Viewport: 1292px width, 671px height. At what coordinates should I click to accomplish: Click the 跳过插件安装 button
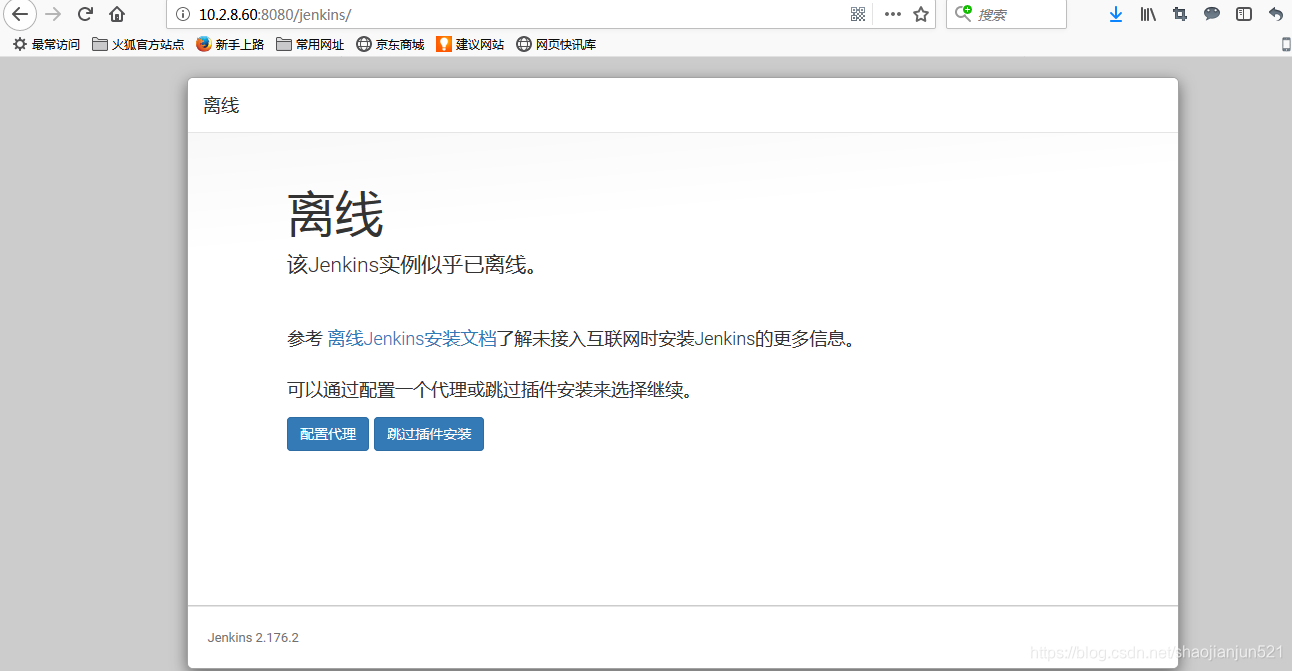point(429,434)
